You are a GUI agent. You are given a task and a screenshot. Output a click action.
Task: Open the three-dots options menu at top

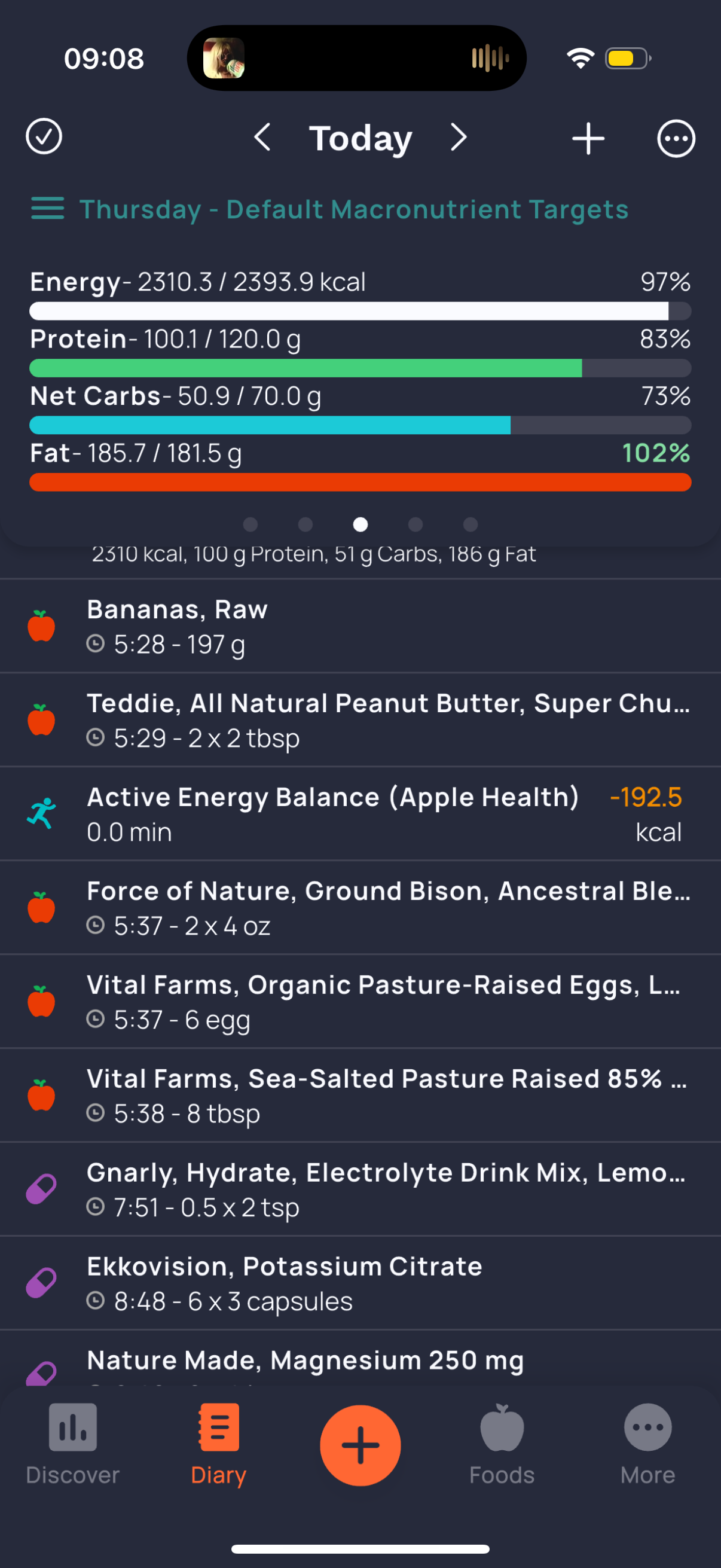[x=676, y=139]
